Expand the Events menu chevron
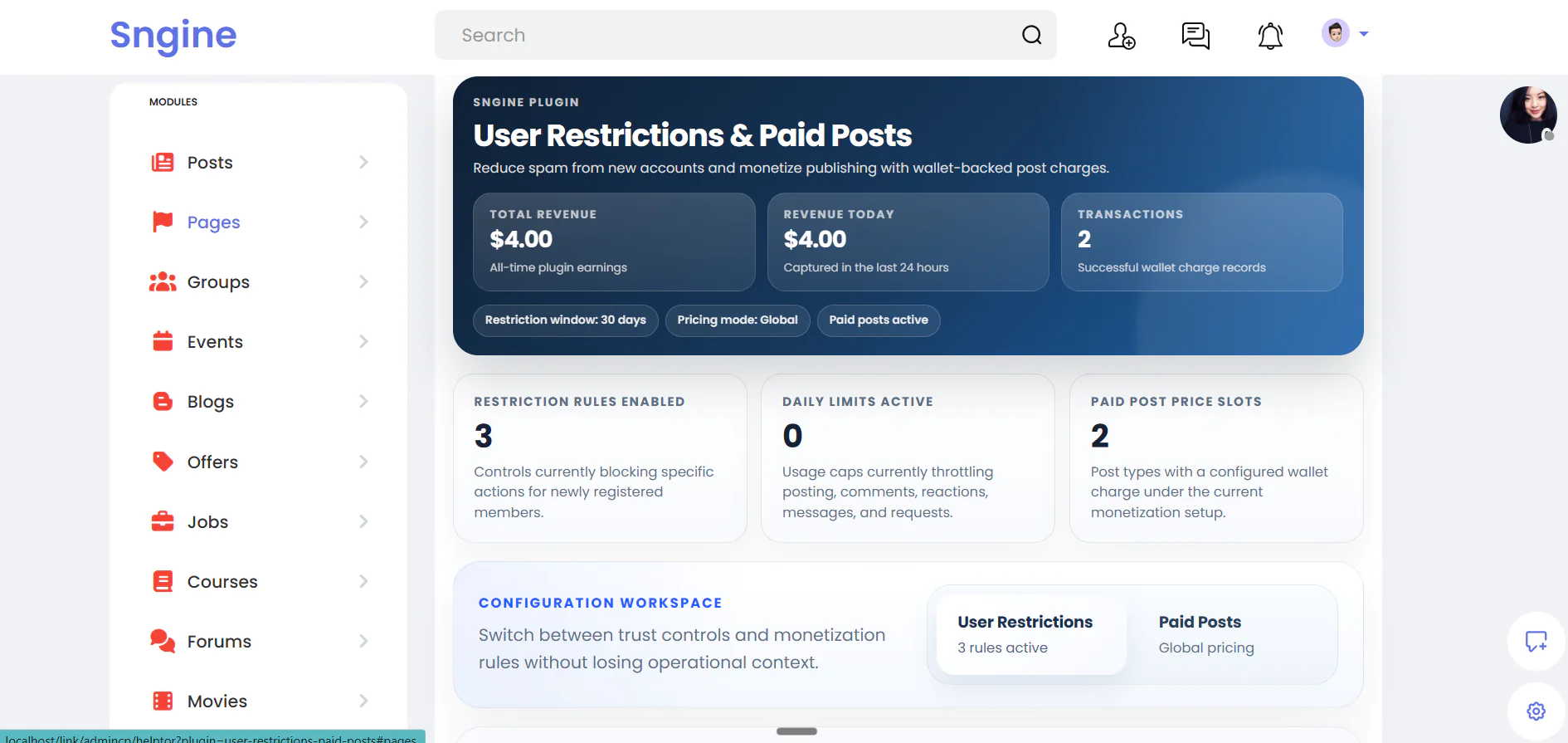Screen dimensions: 1568x743 [x=363, y=341]
